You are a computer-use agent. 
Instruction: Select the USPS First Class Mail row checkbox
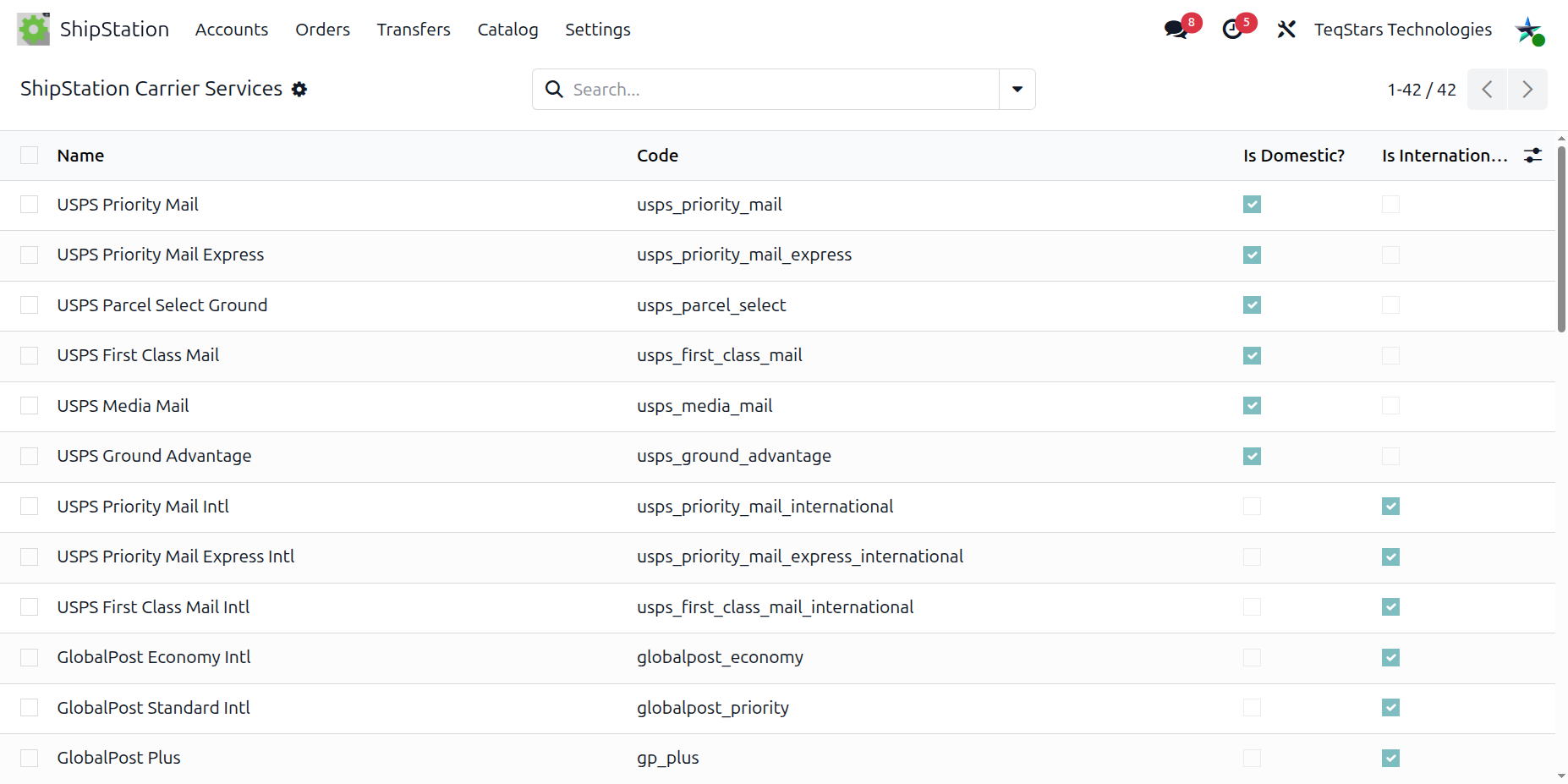(30, 355)
